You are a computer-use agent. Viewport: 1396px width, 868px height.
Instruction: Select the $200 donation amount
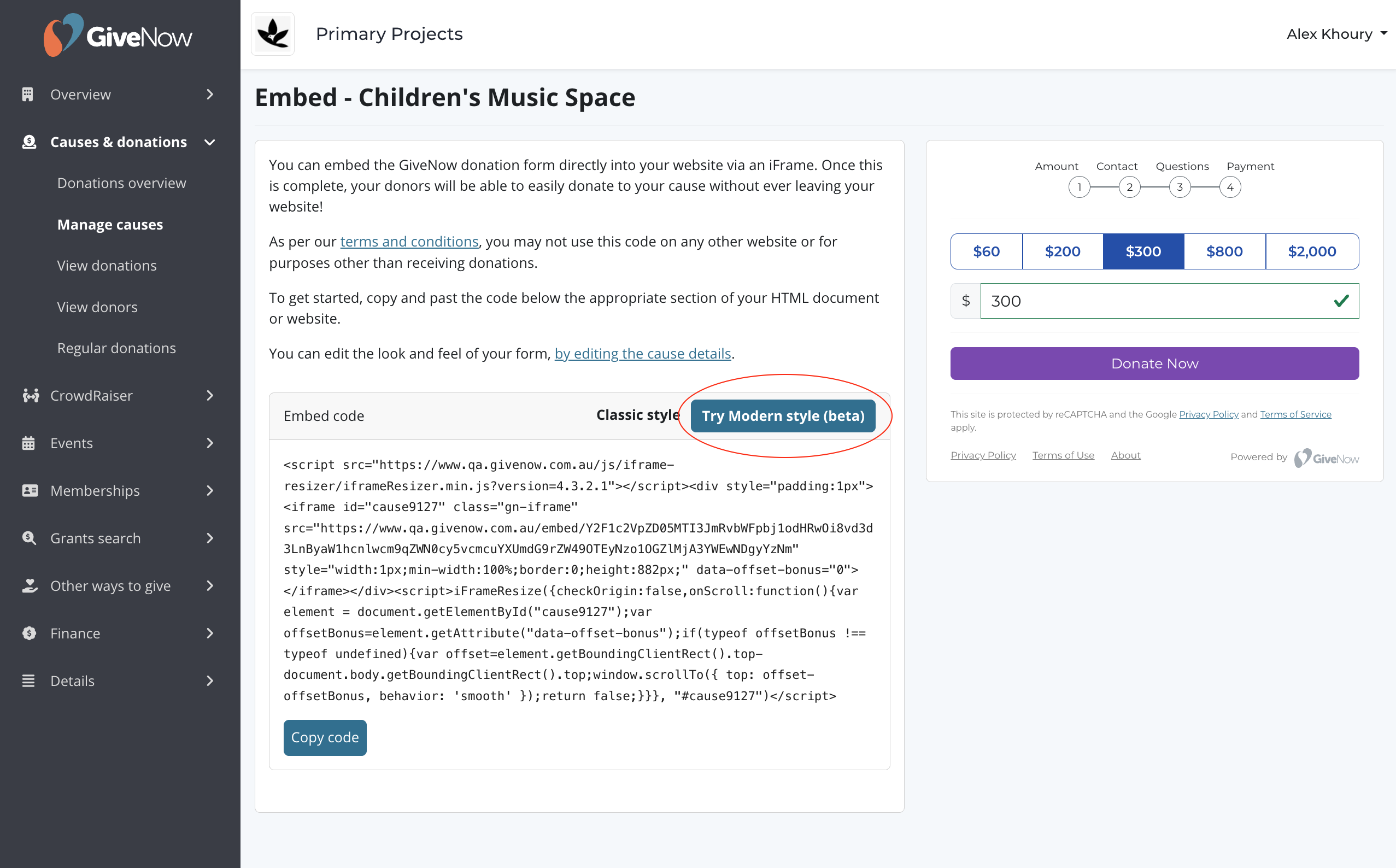pos(1063,251)
